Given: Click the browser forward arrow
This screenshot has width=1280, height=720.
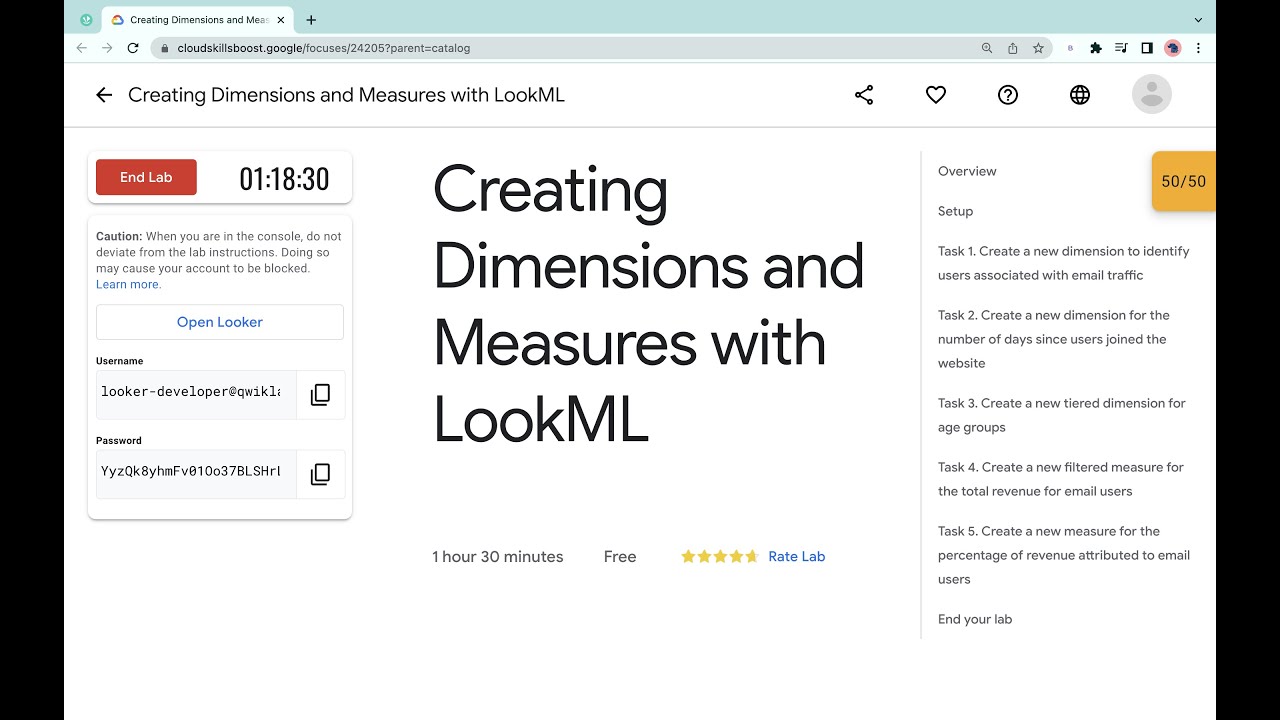Looking at the screenshot, I should pyautogui.click(x=107, y=48).
